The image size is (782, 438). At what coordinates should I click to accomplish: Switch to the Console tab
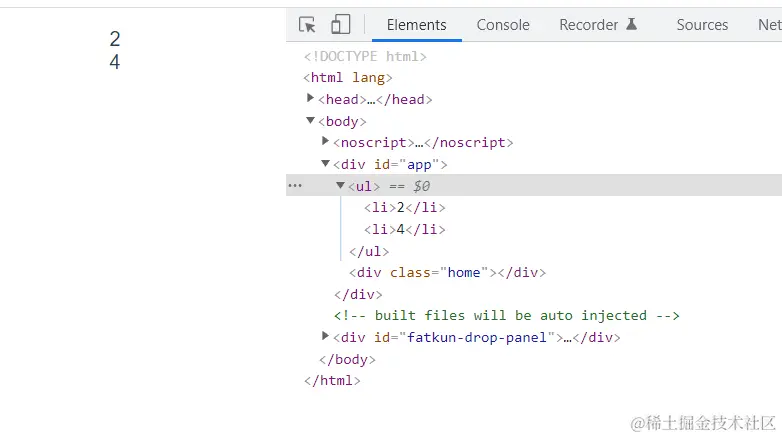coord(503,24)
